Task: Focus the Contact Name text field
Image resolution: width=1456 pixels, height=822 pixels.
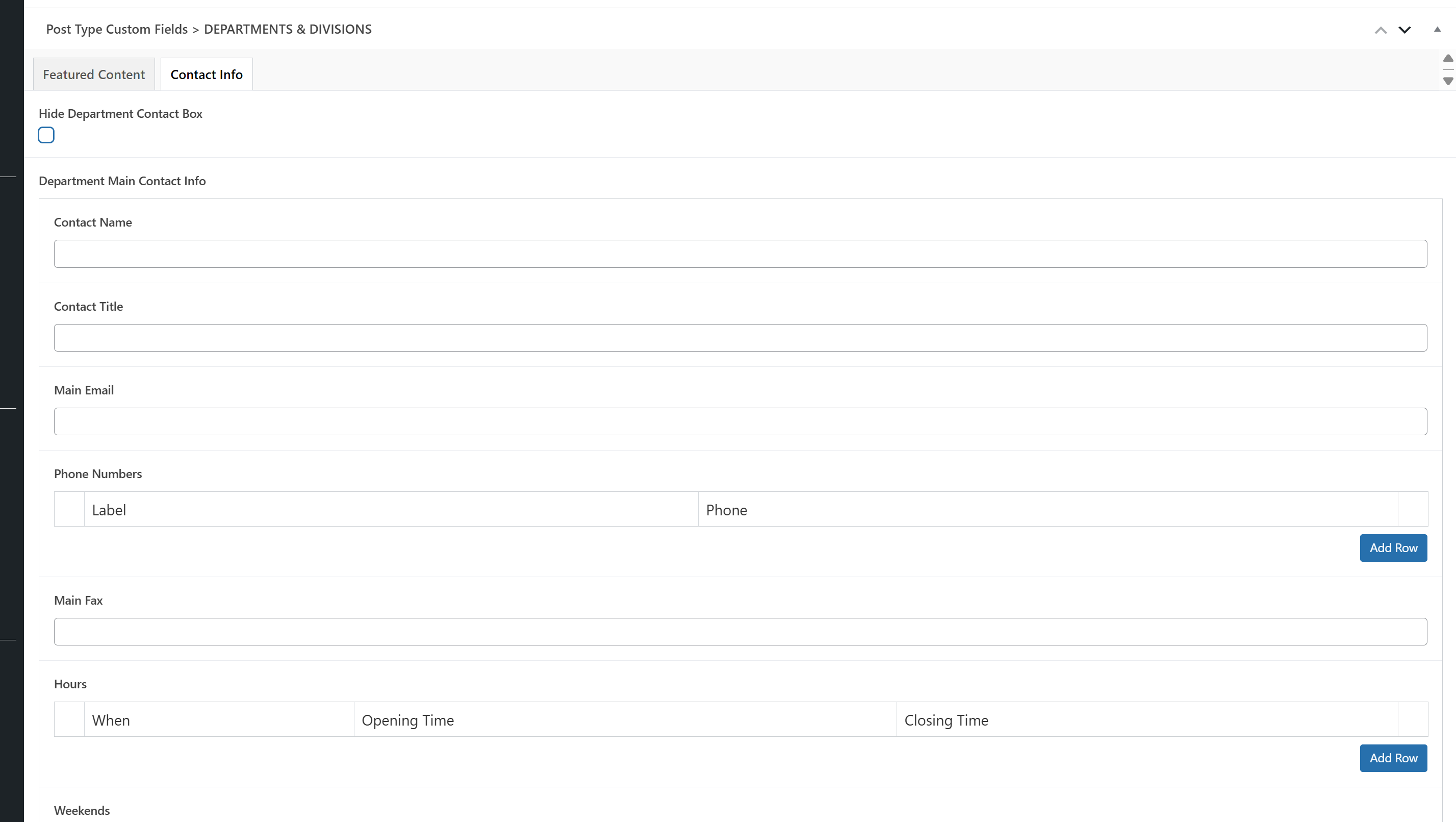Action: coord(740,254)
